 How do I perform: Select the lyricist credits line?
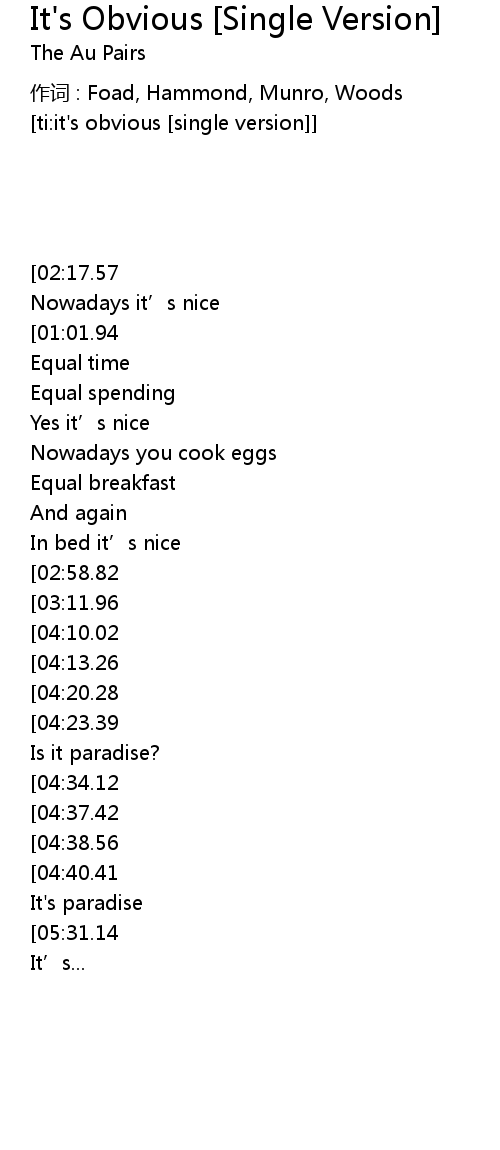tap(216, 93)
